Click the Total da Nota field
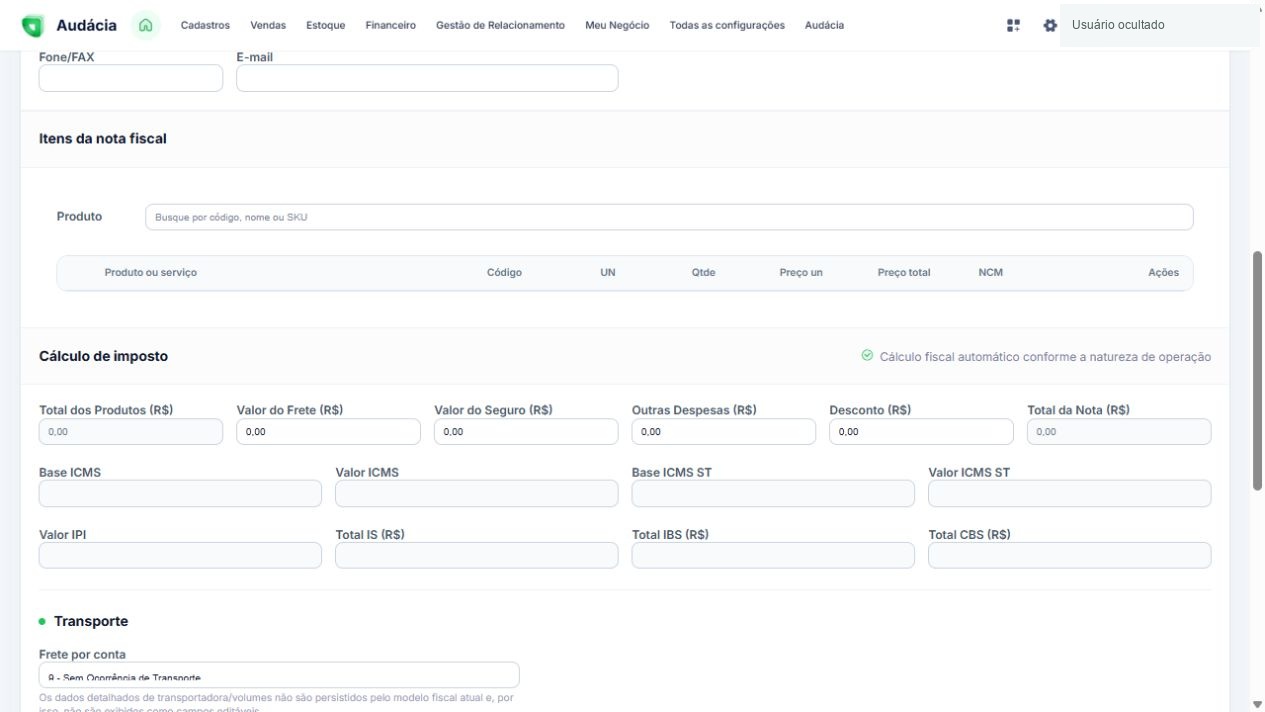This screenshot has width=1265, height=712. [1119, 432]
